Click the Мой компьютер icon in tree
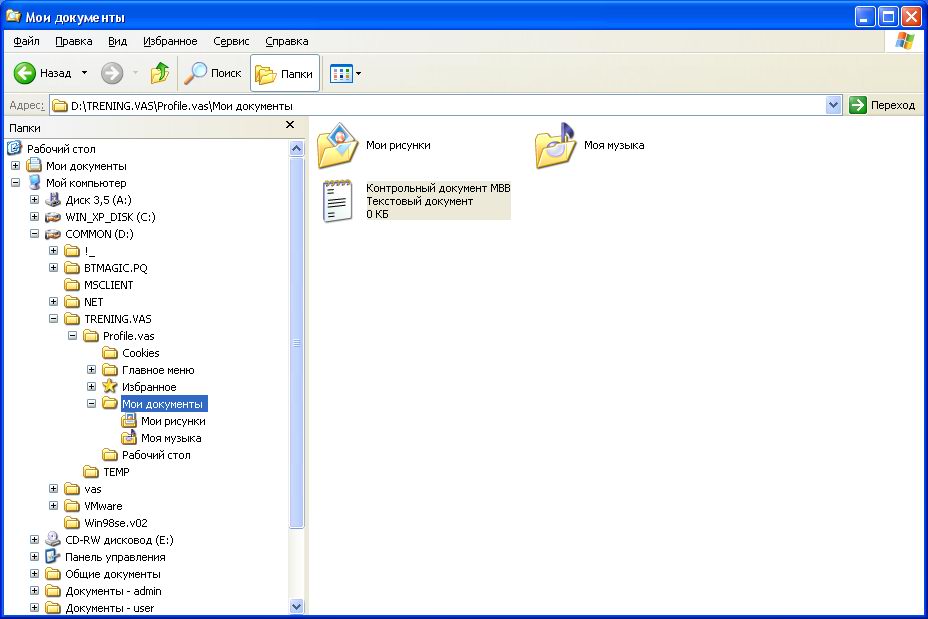 click(x=34, y=183)
